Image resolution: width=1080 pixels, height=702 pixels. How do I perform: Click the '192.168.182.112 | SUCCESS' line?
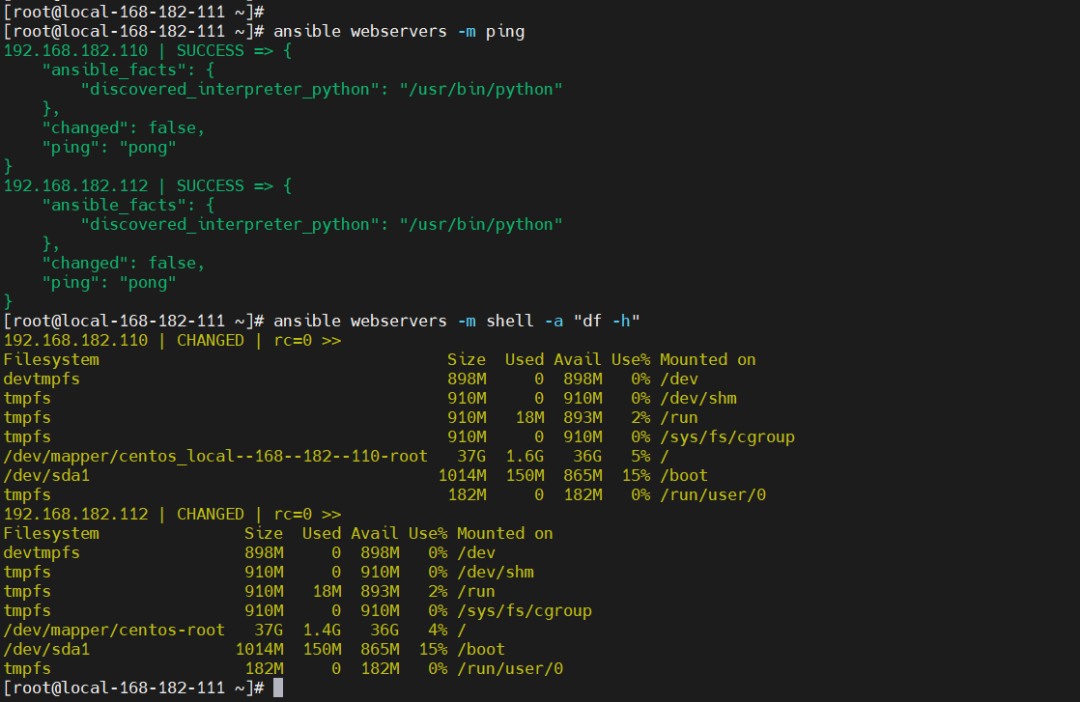click(x=147, y=186)
